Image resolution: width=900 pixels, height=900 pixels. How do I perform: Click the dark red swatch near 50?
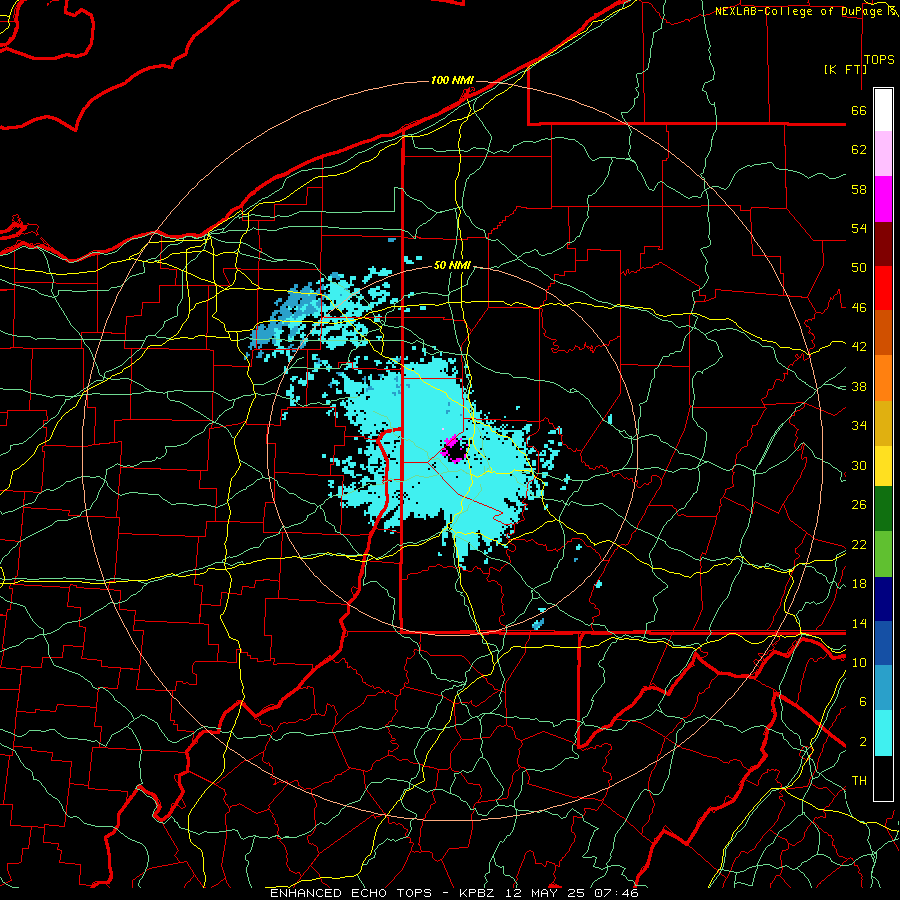(x=883, y=243)
